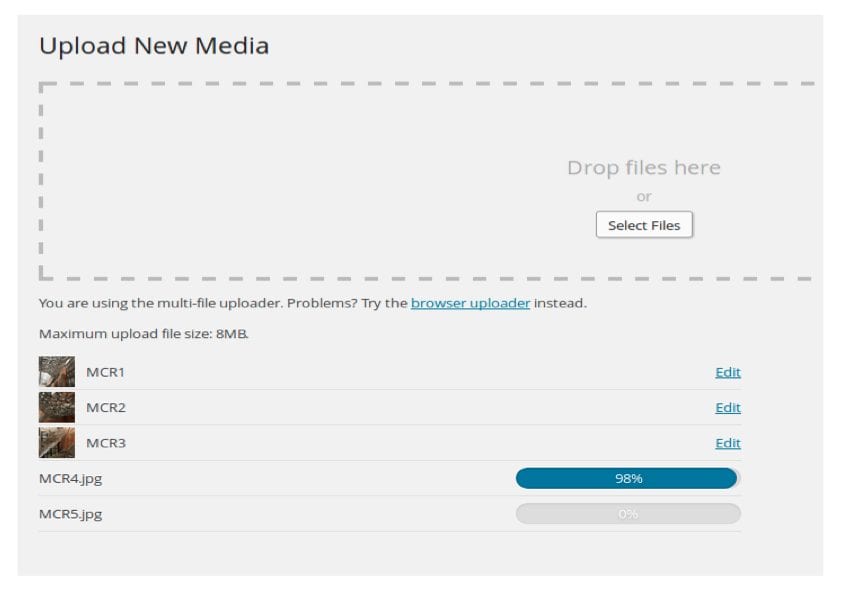Open the browser uploader link
852x590 pixels.
tap(471, 303)
